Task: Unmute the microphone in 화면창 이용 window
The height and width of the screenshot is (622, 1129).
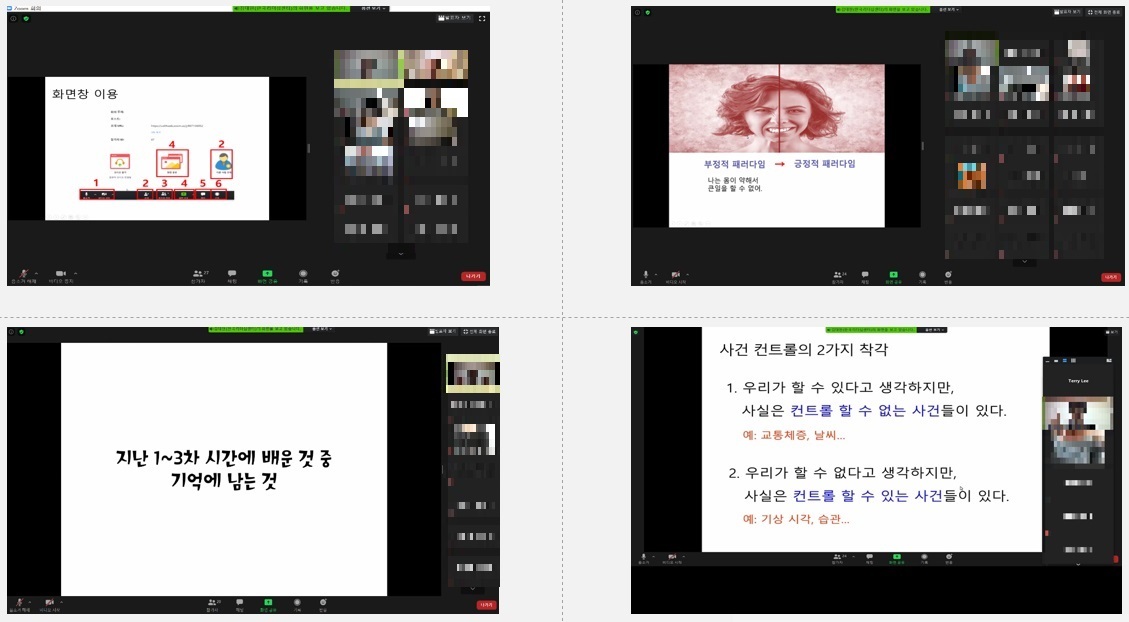Action: [22, 275]
